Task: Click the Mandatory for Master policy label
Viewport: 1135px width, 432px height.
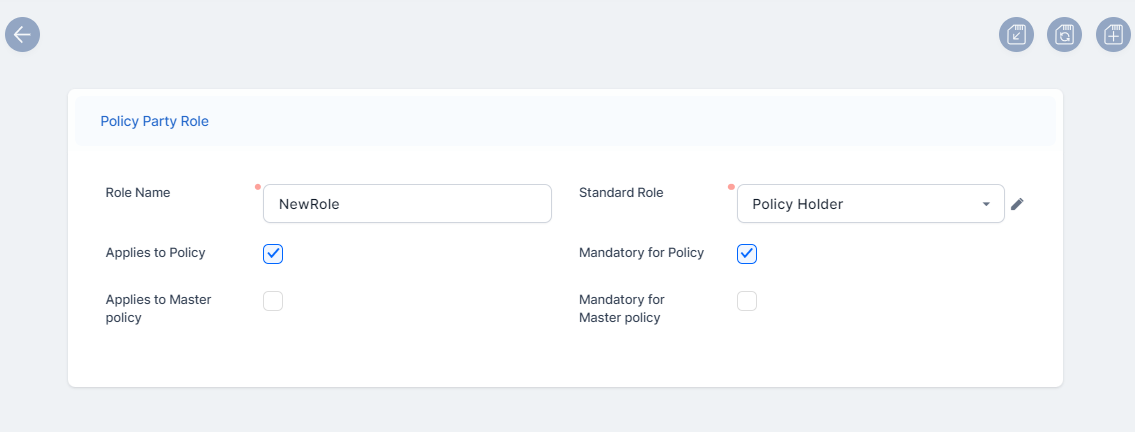Action: click(x=621, y=308)
